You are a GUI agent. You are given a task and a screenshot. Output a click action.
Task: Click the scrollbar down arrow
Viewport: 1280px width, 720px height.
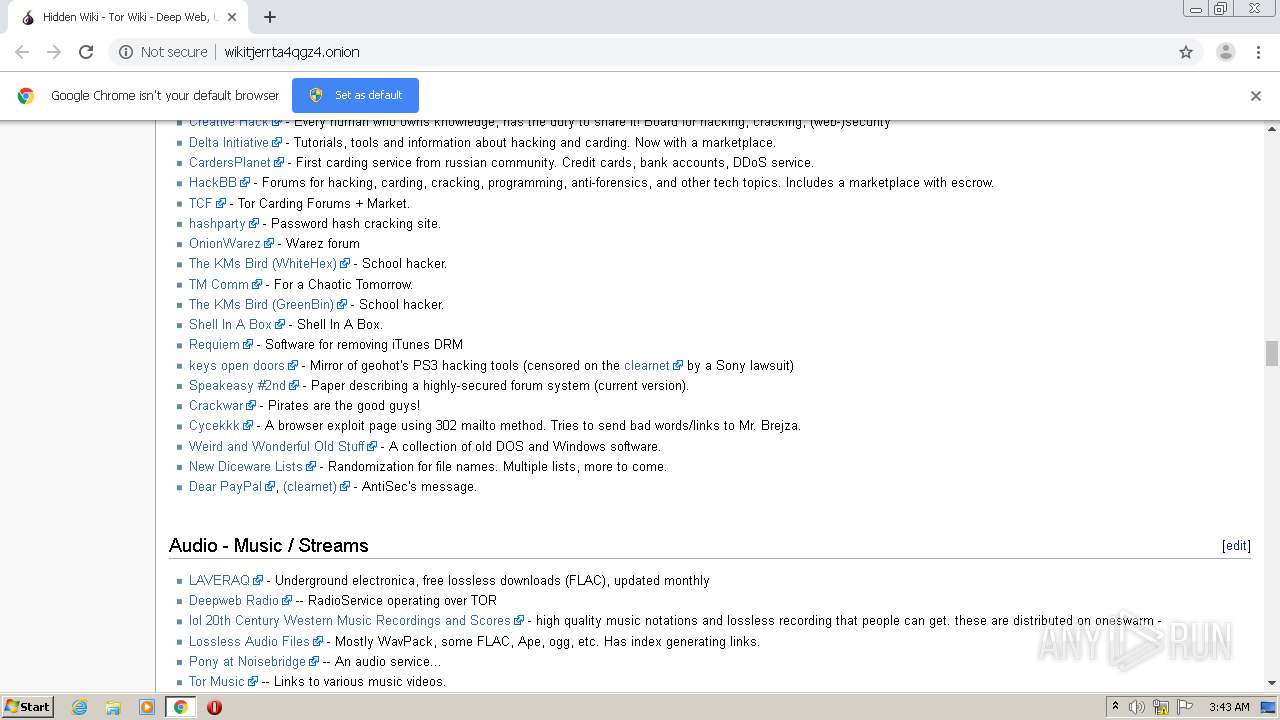coord(1272,684)
